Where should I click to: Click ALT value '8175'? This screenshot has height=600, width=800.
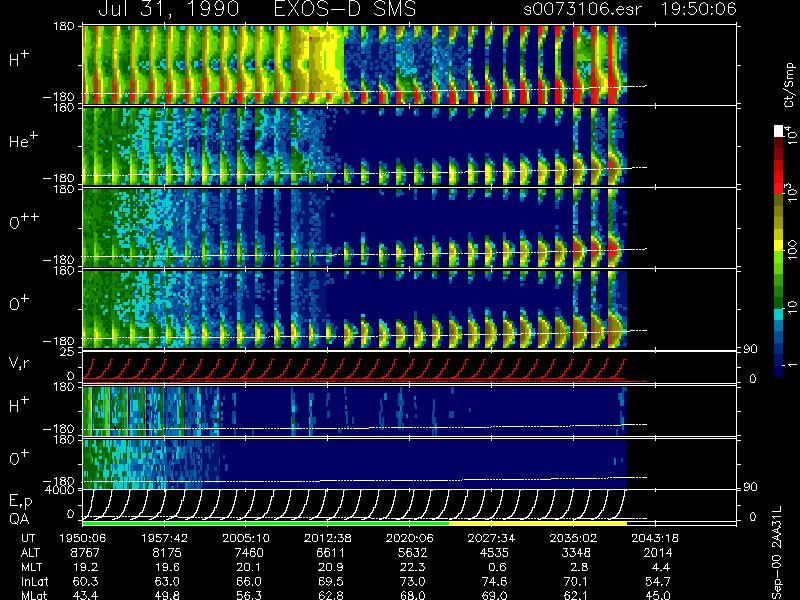pyautogui.click(x=167, y=553)
